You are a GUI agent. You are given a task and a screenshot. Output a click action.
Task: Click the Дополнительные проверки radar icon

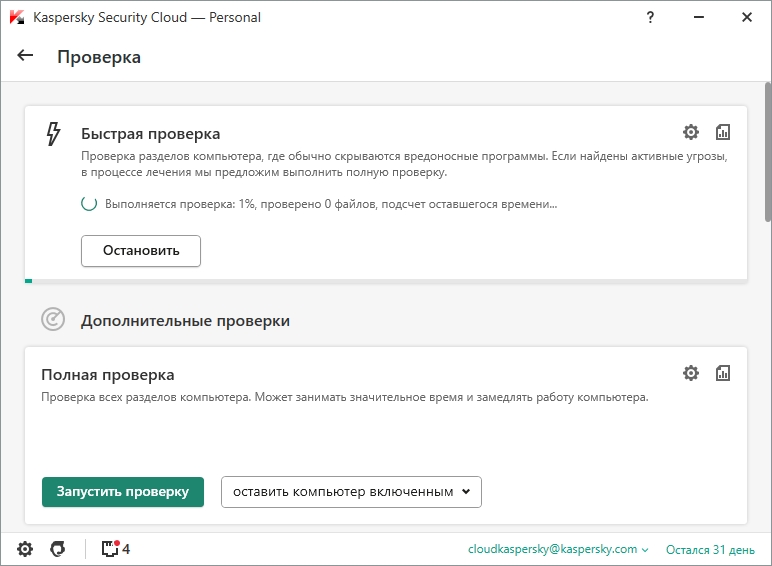coord(53,319)
